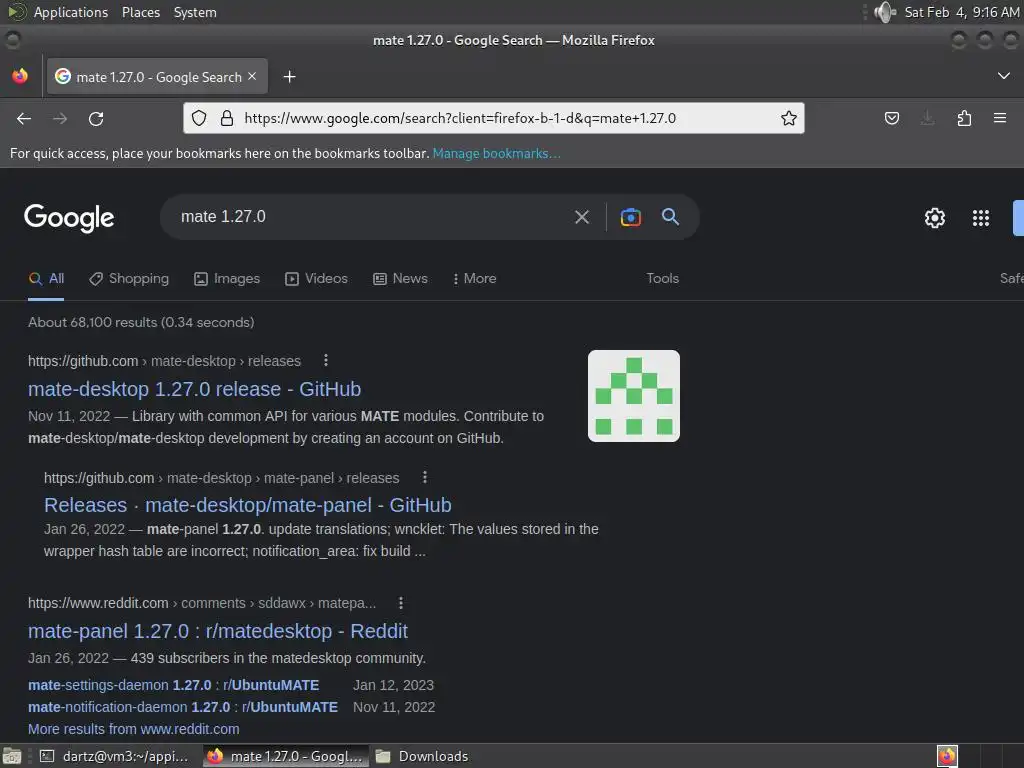Open Google apps grid icon
1024x768 pixels.
(x=980, y=217)
